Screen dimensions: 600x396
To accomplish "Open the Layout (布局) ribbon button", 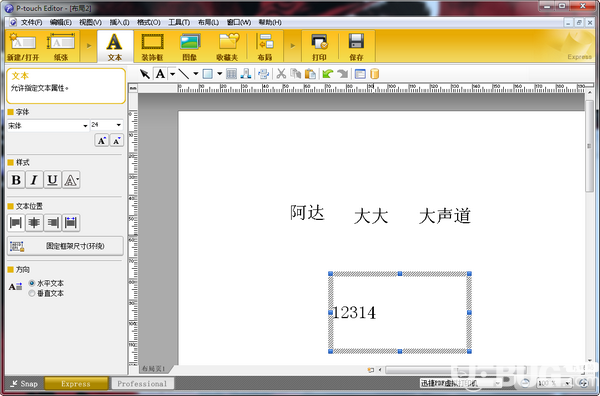I will pyautogui.click(x=265, y=47).
